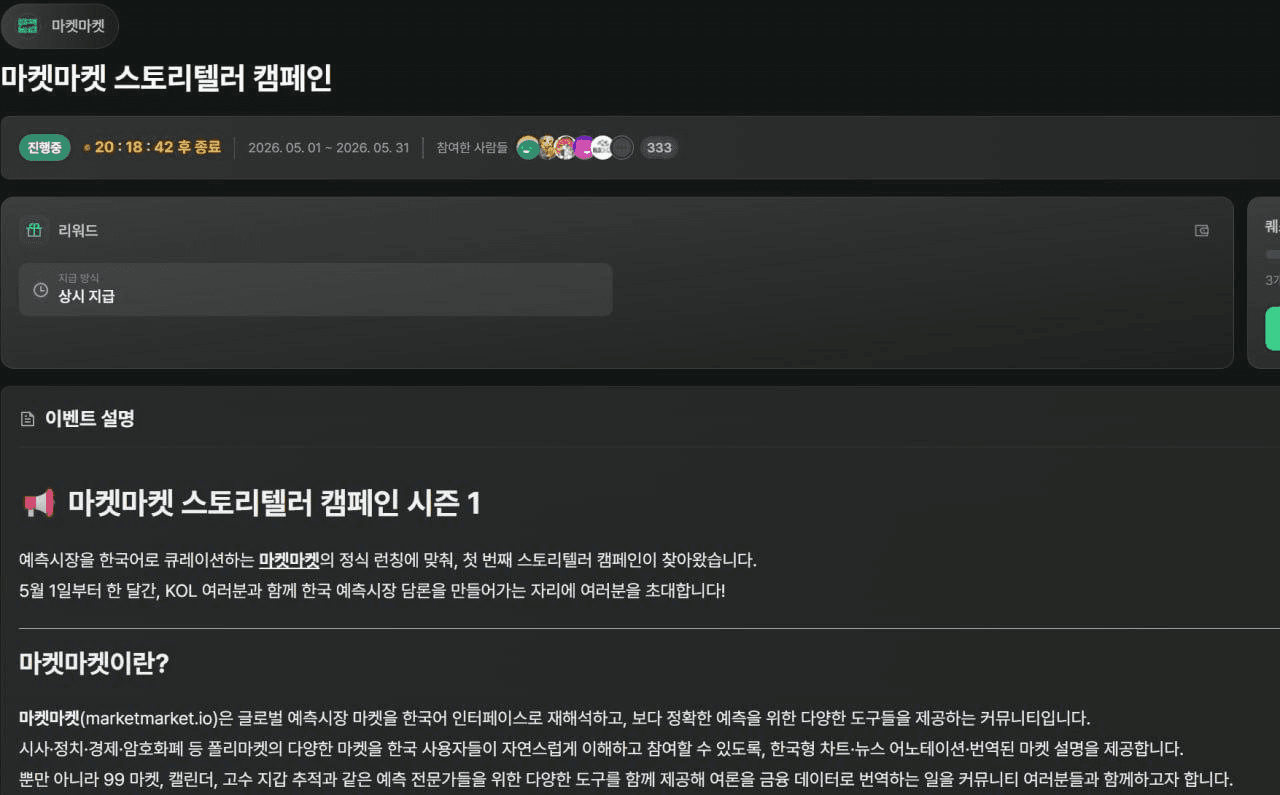This screenshot has width=1280, height=795.
Task: Click the clock icon beside 상시 지급
Action: [41, 290]
